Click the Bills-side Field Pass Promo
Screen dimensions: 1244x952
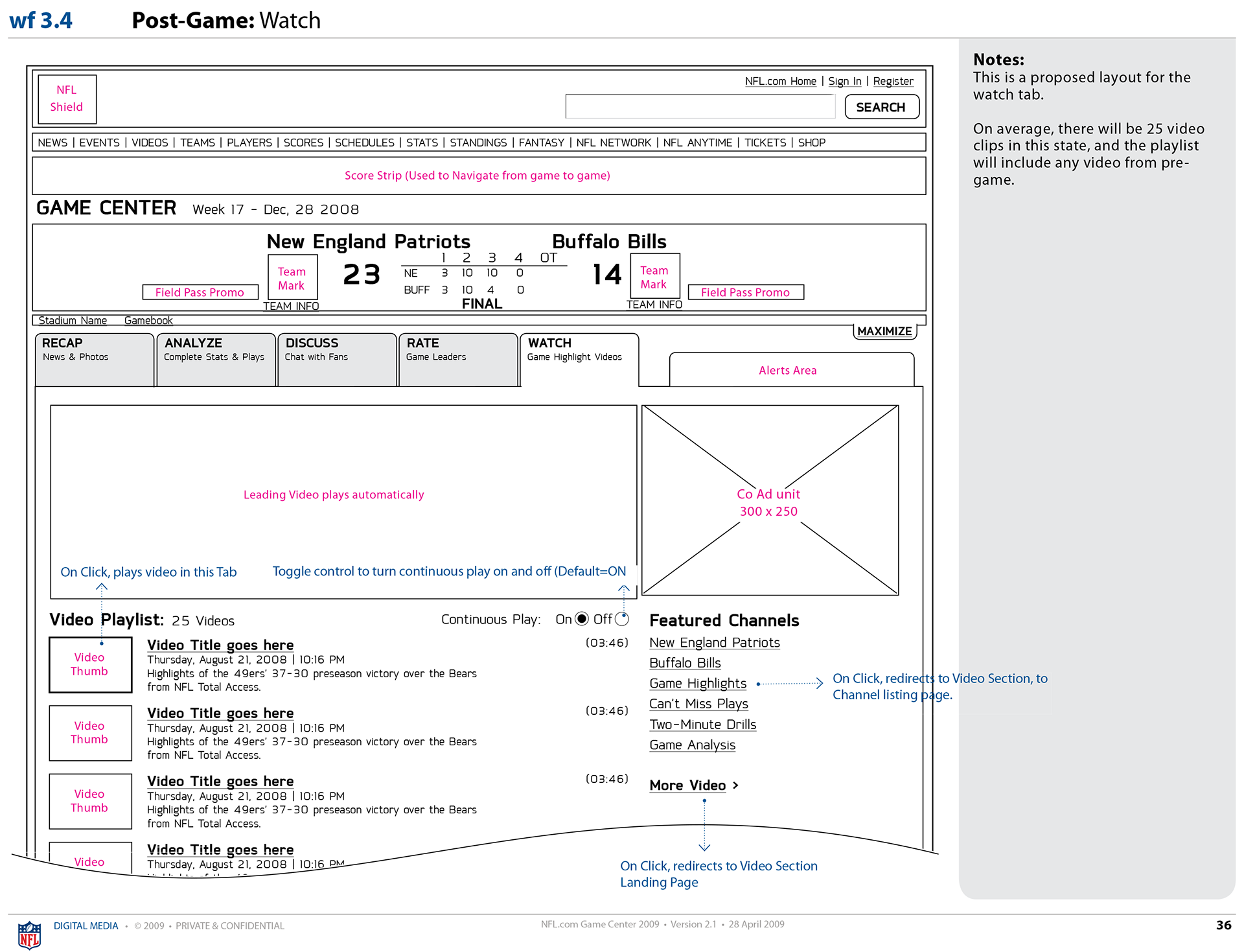point(746,292)
